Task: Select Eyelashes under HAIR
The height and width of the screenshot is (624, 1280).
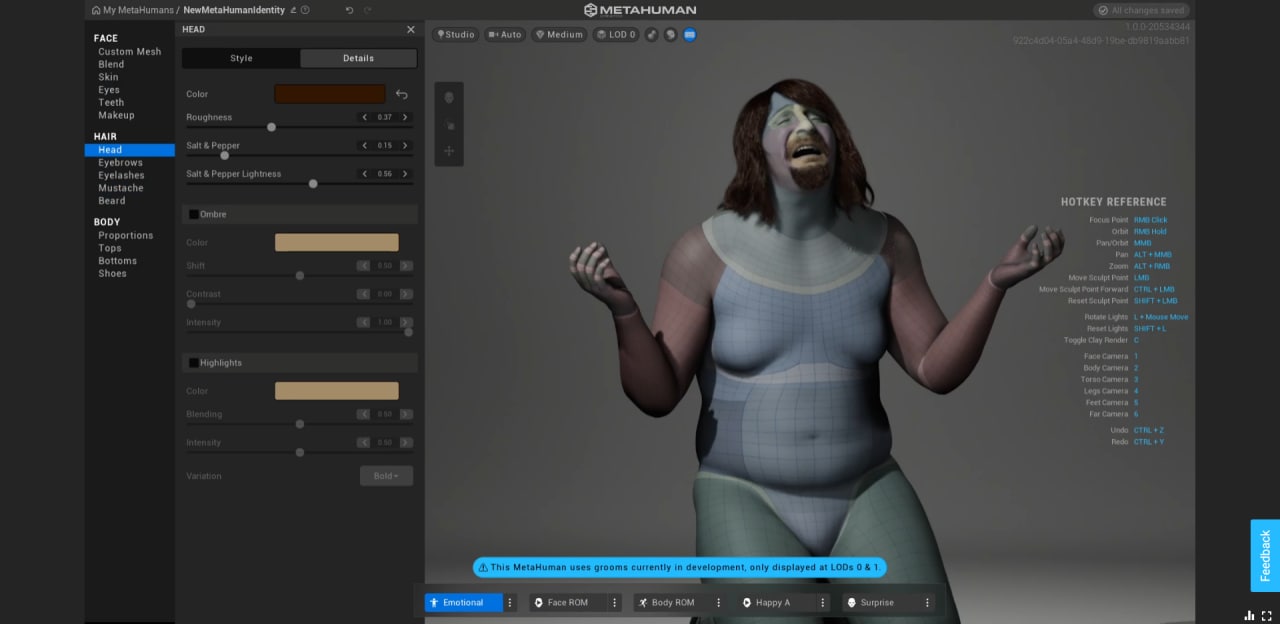Action: point(121,175)
